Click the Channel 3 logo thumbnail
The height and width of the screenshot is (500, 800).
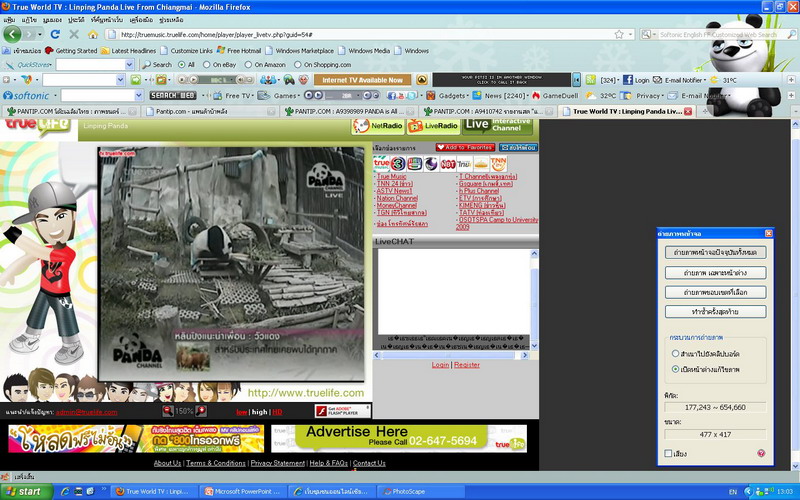398,164
